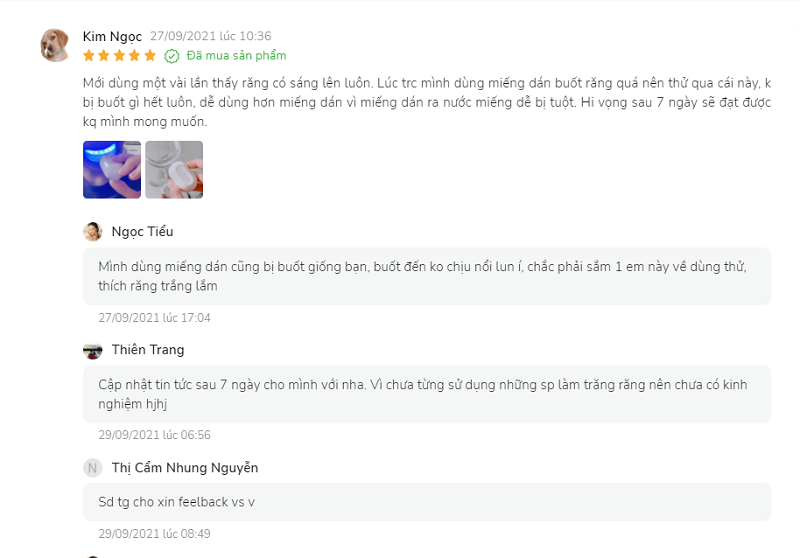Click the 'Đã mua sản phẩm' label

pos(236,56)
